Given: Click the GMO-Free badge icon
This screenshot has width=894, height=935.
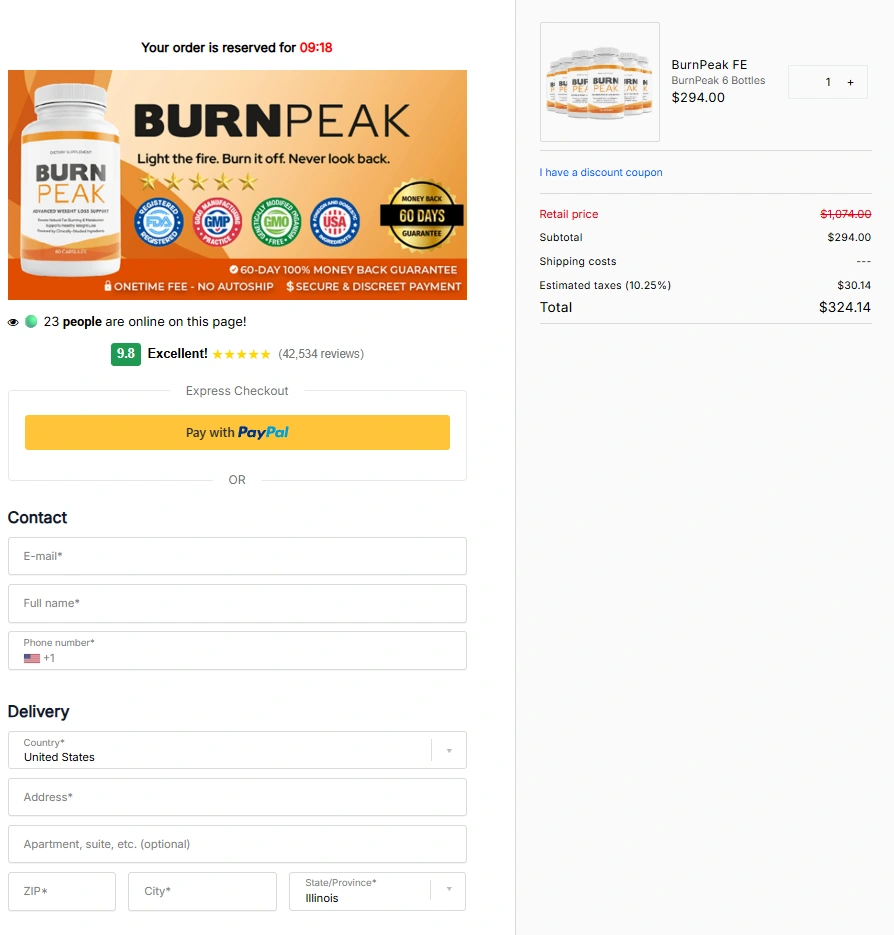Looking at the screenshot, I should (277, 222).
